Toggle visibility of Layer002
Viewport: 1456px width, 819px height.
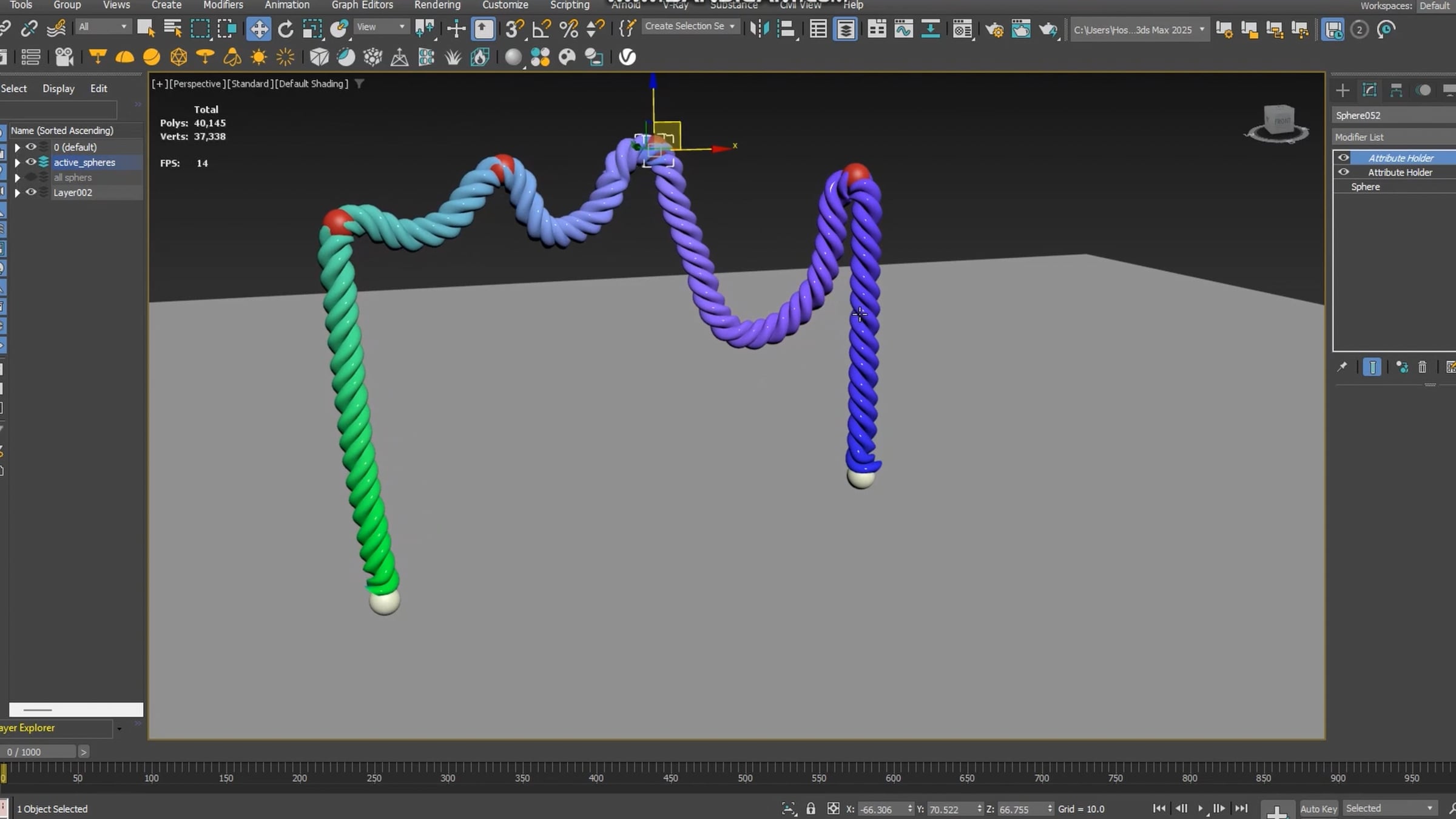30,192
